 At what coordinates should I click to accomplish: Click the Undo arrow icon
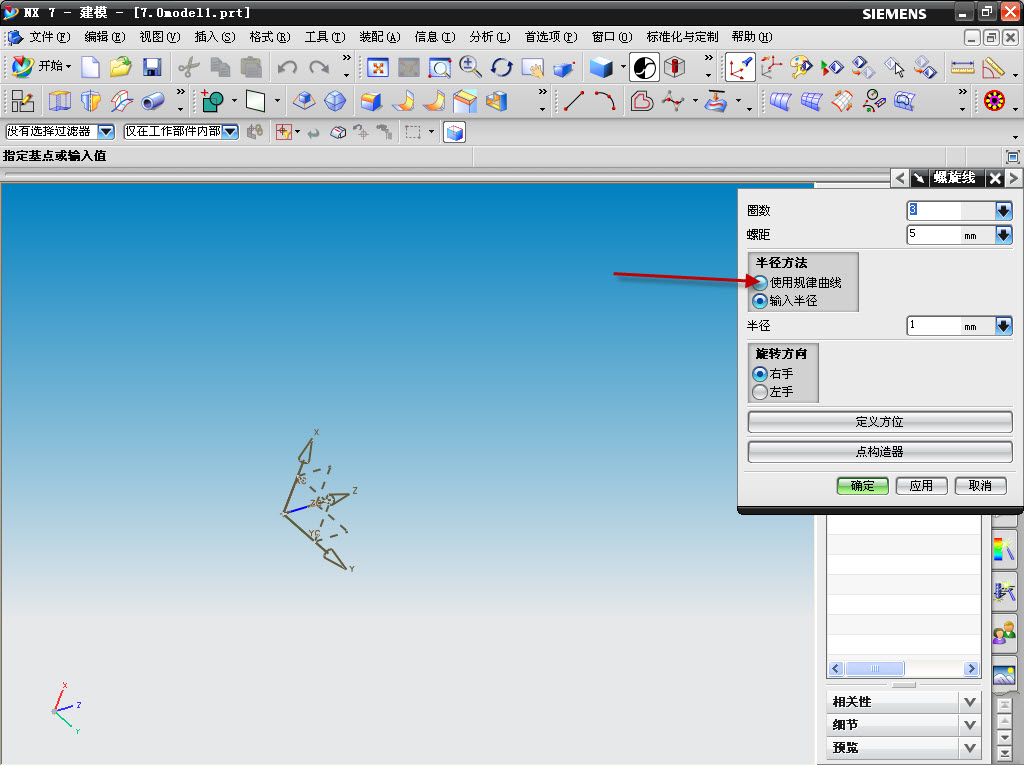pos(287,67)
